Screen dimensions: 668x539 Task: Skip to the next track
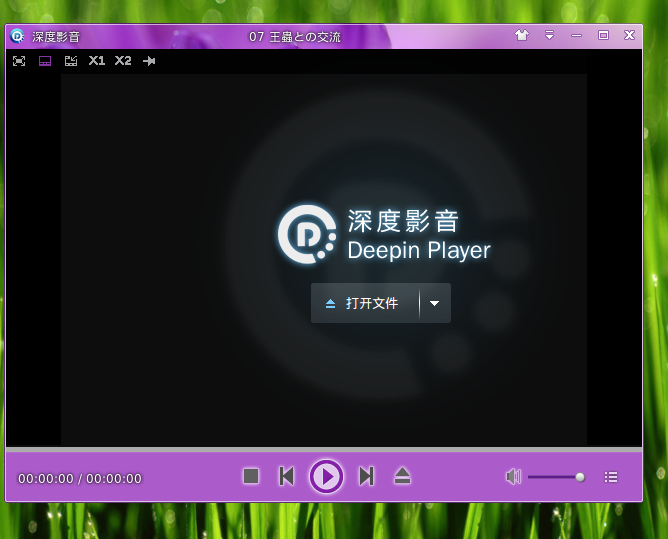pos(366,476)
